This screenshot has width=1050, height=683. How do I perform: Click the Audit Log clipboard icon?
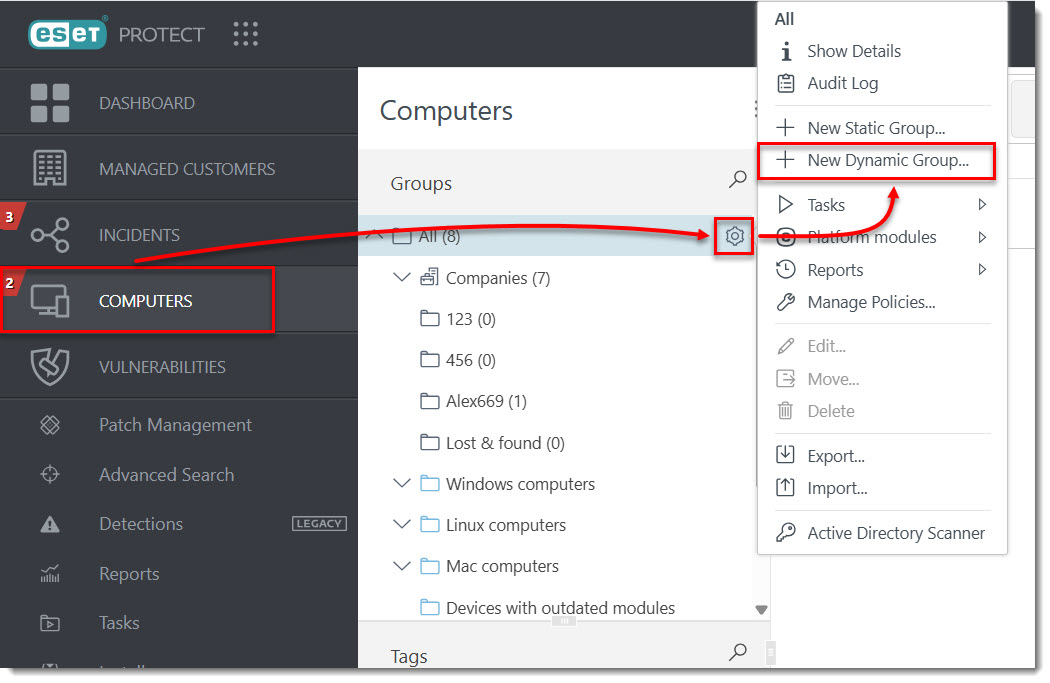(785, 83)
